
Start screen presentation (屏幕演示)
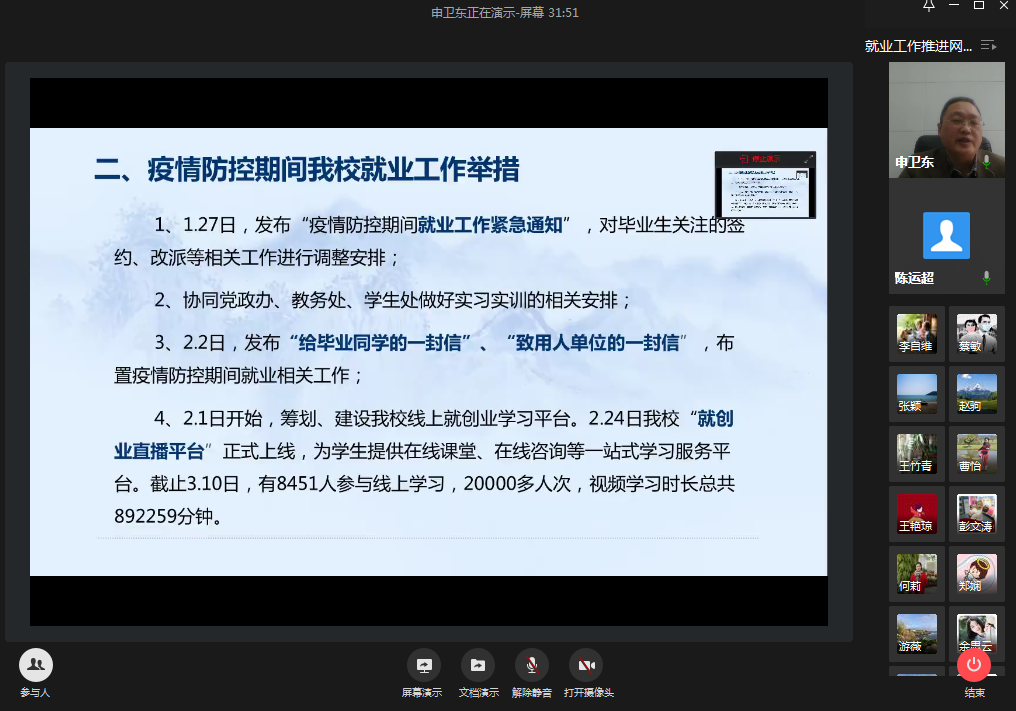pyautogui.click(x=424, y=666)
